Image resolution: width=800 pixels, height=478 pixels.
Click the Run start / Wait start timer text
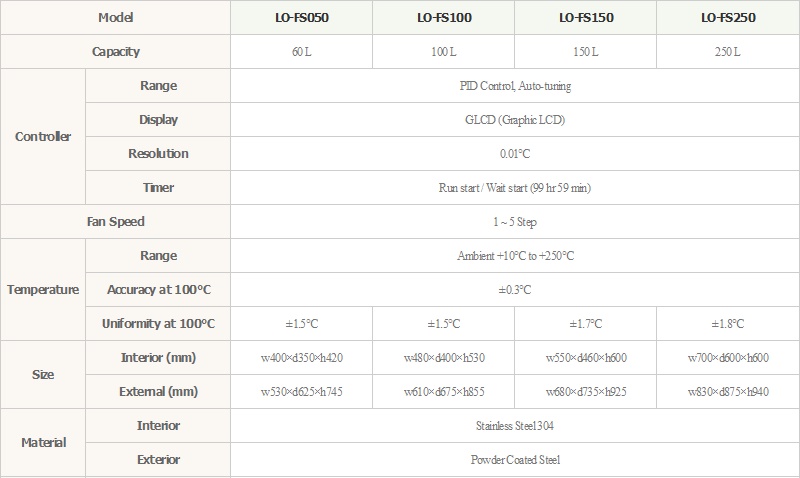tap(515, 188)
